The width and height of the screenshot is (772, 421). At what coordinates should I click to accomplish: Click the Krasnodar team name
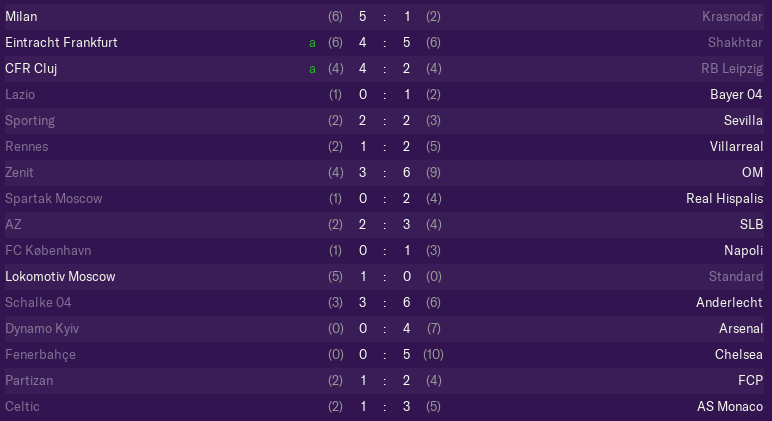[x=732, y=17]
